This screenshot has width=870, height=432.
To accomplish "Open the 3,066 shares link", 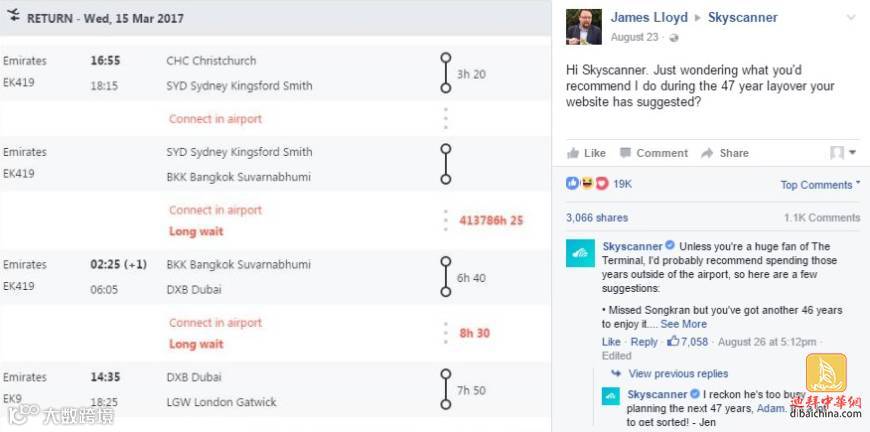I will point(597,218).
